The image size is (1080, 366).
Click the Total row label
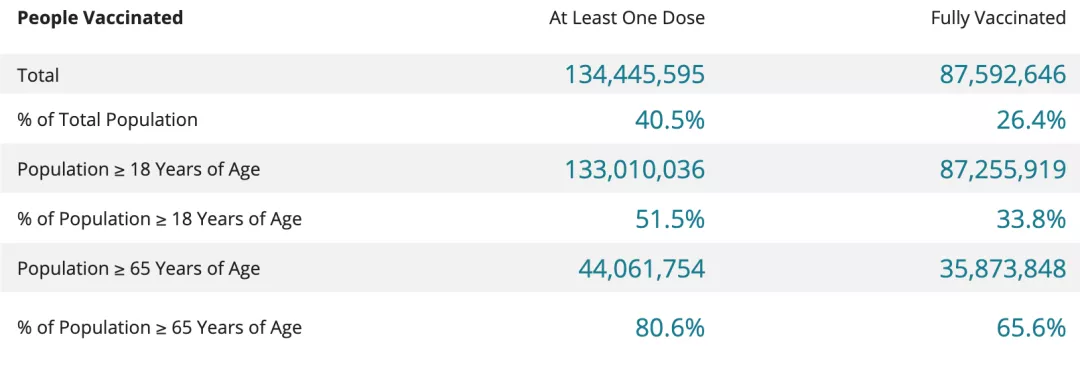pos(39,74)
